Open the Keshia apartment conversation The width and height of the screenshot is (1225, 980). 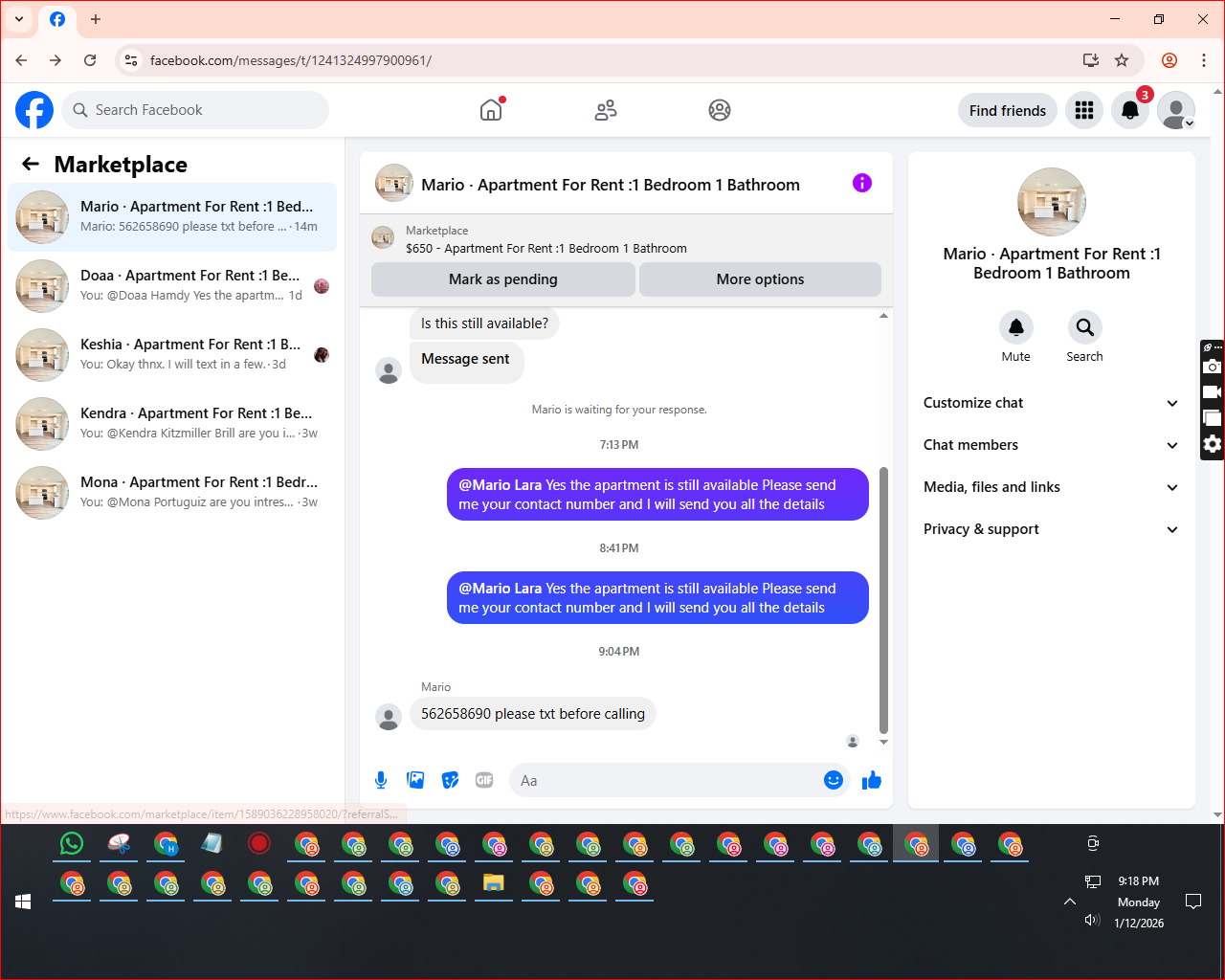coord(172,355)
